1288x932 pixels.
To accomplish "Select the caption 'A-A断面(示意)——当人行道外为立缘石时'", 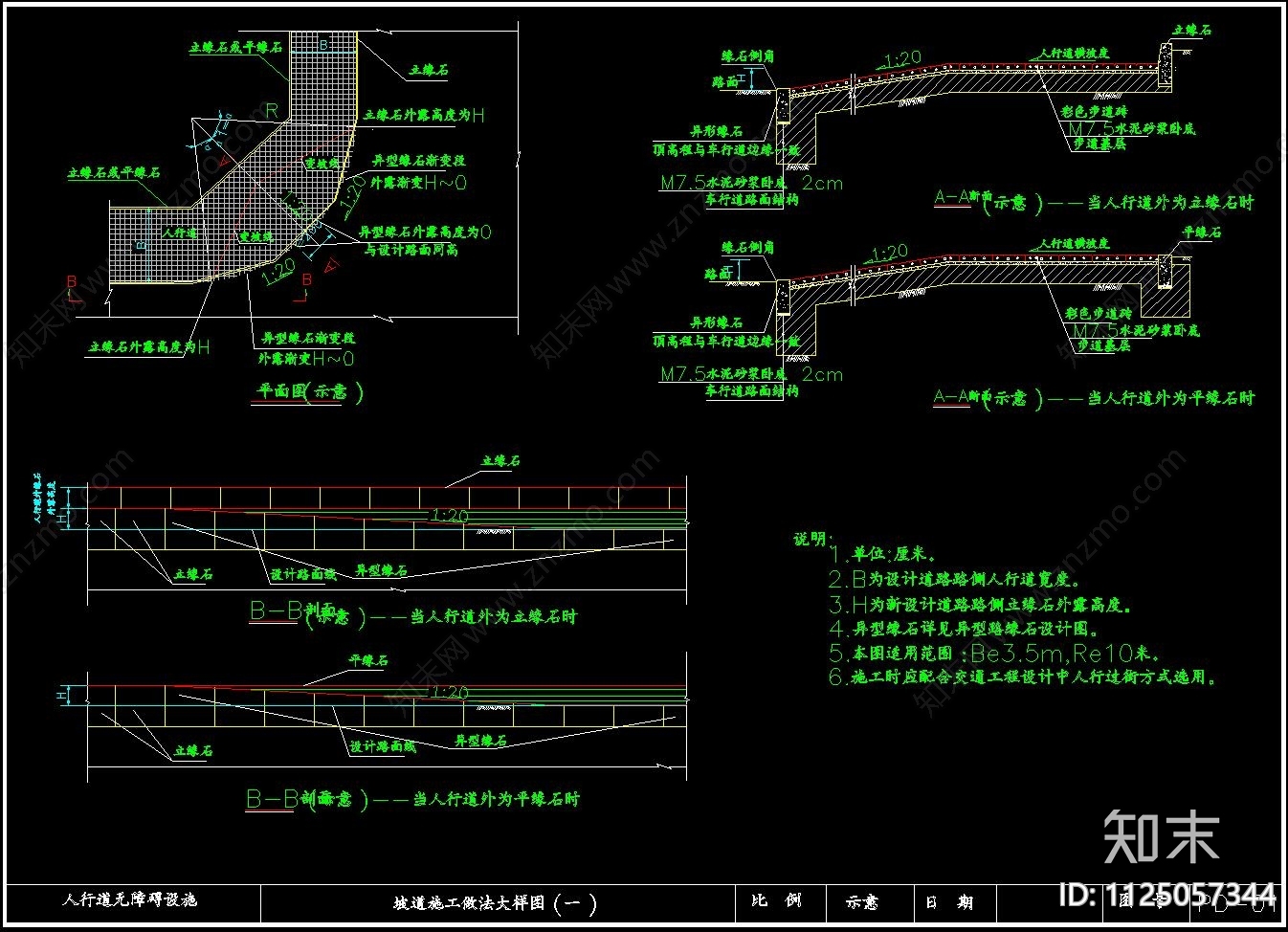I will 1094,202.
